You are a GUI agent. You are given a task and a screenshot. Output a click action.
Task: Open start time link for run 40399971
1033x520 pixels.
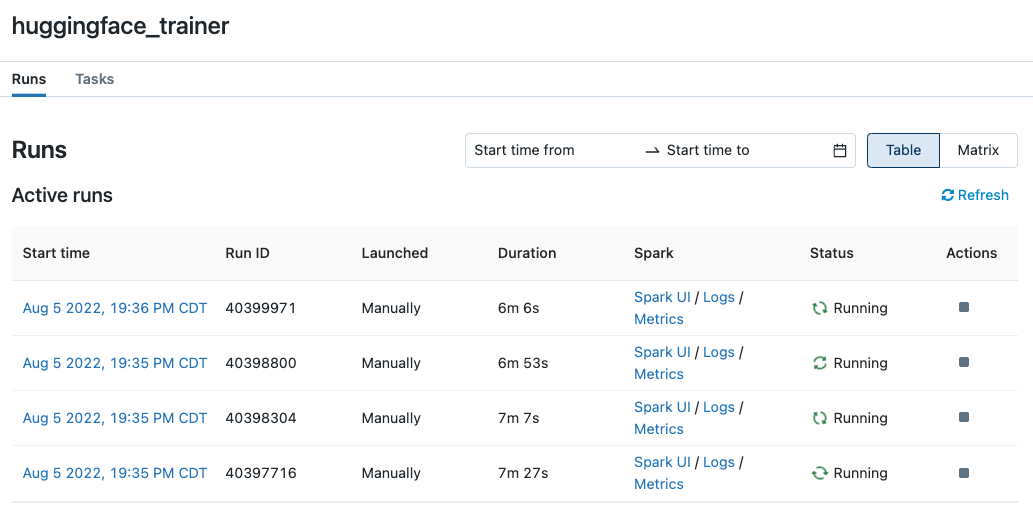(115, 308)
